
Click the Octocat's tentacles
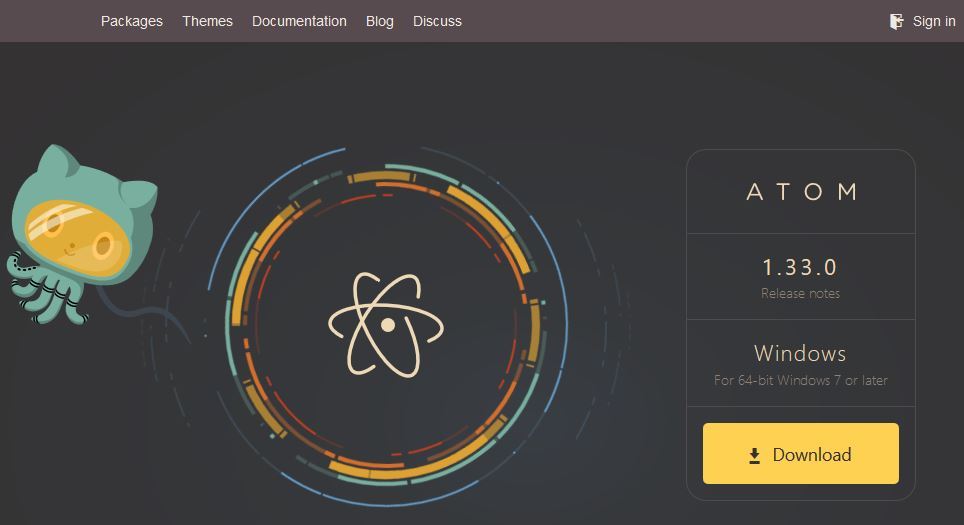(40, 292)
